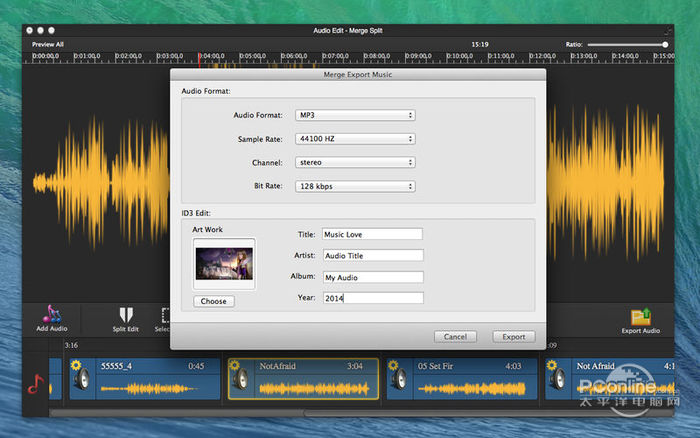Click speaker icon on 05 Set Fir clip

[x=400, y=379]
